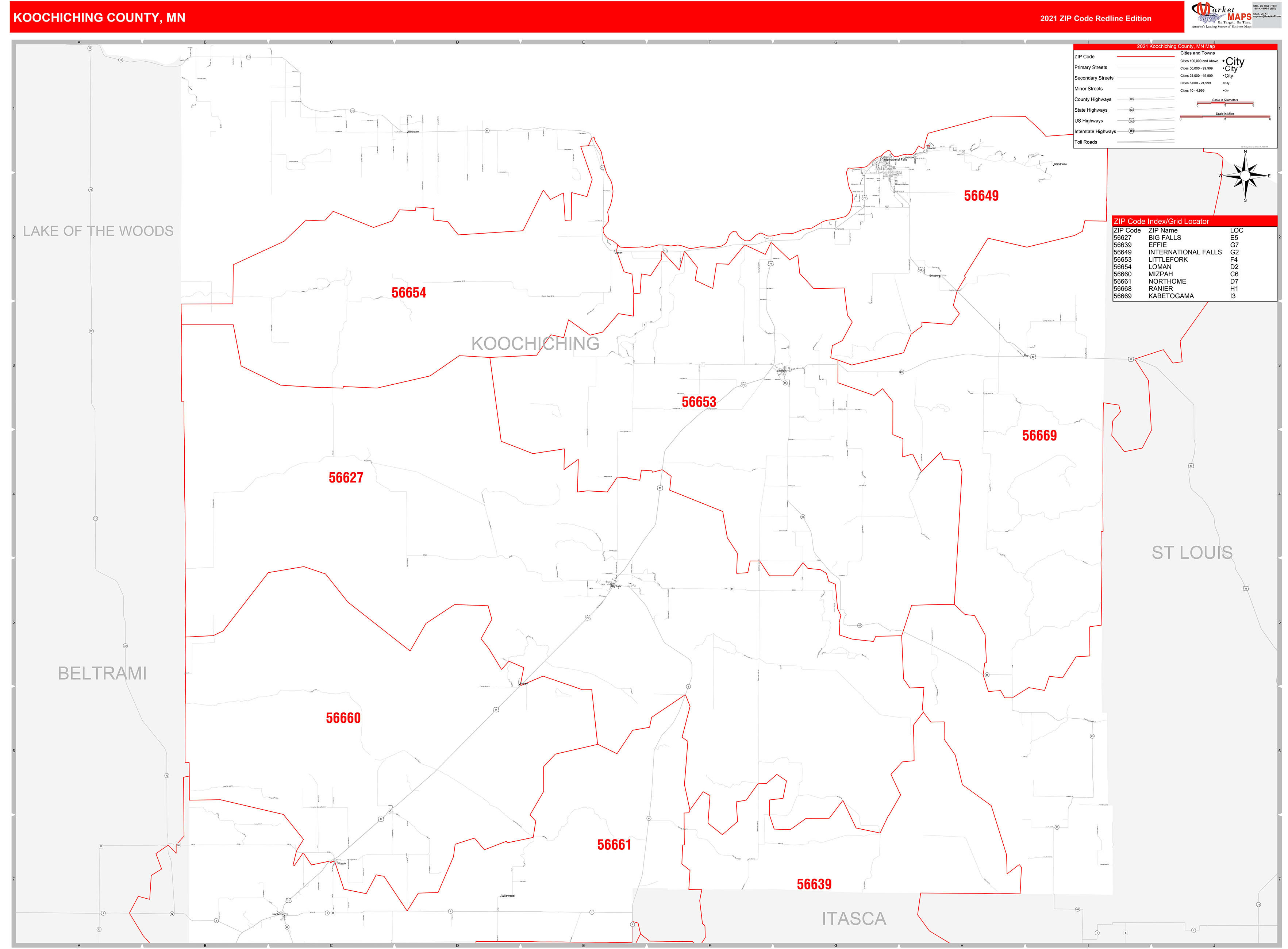Select the County Highways shield icon in legend
Viewport: 1288px width, 949px height.
(x=1132, y=99)
